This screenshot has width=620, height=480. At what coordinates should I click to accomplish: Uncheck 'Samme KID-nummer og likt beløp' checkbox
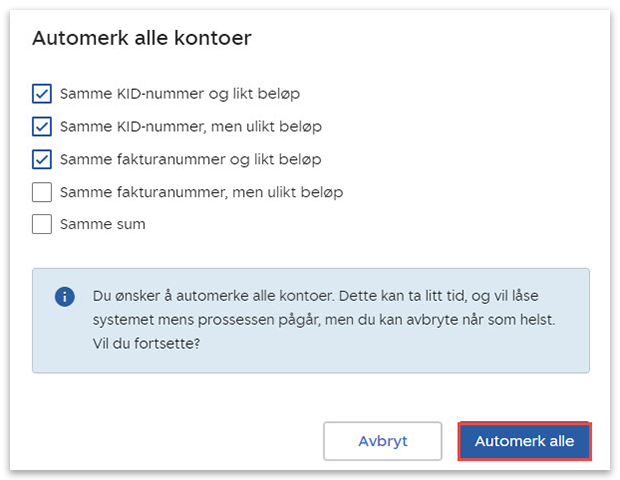[42, 94]
